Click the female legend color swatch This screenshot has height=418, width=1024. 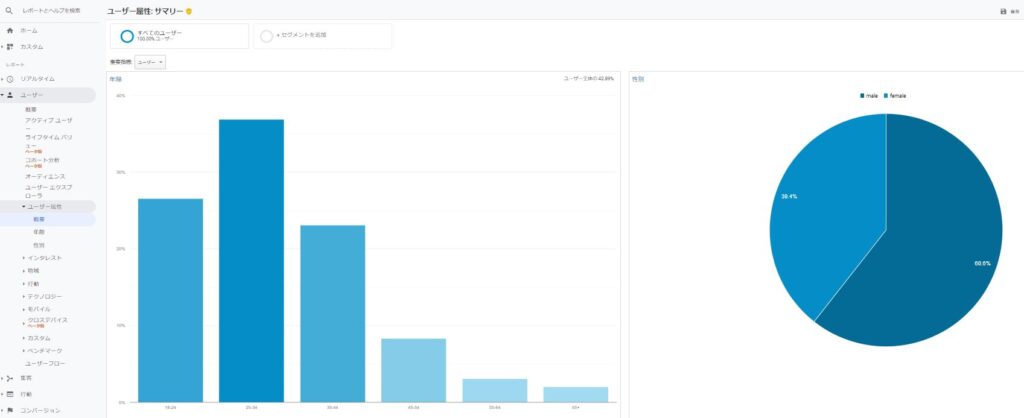886,96
